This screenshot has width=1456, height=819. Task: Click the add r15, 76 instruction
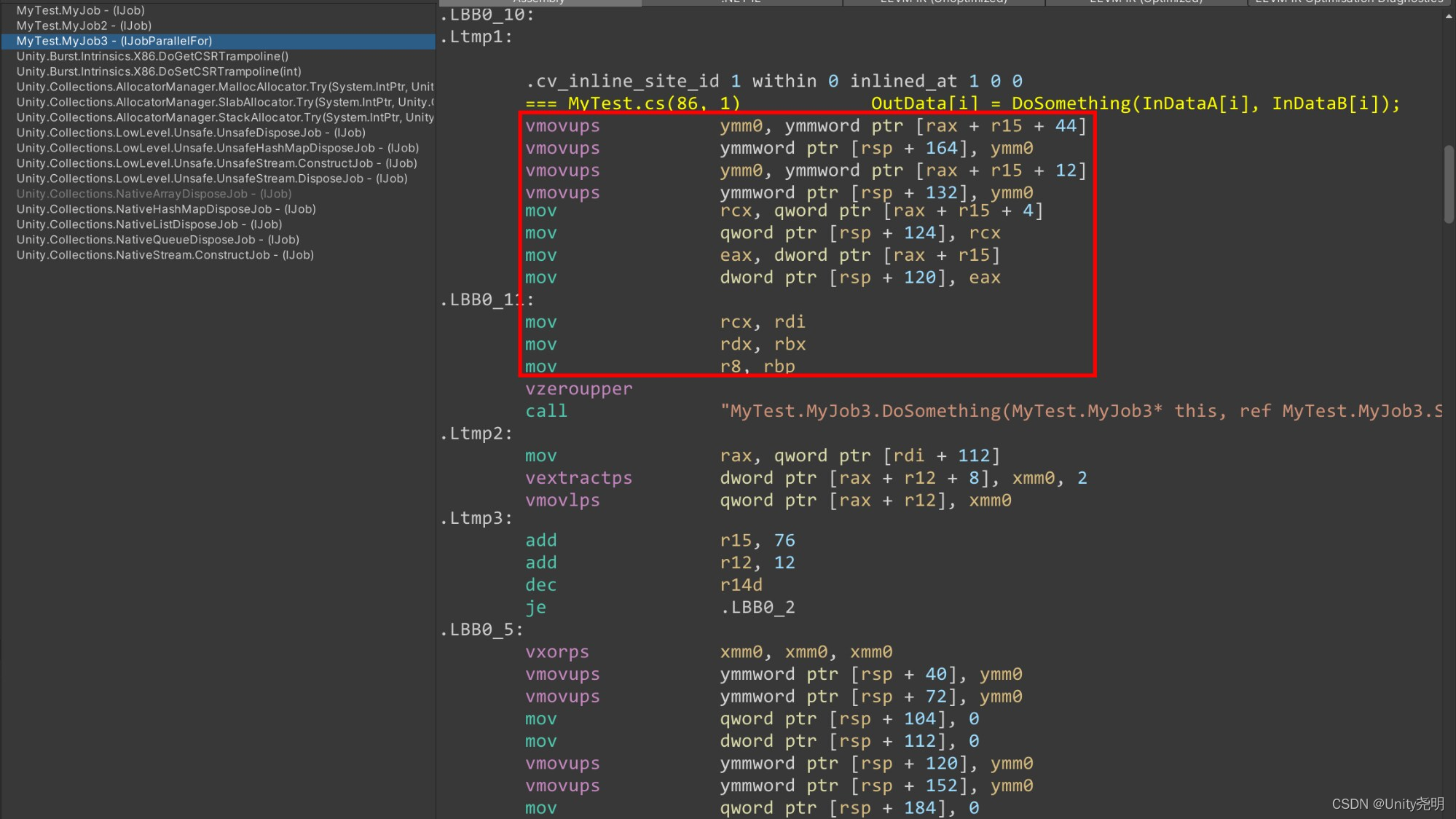coord(660,541)
